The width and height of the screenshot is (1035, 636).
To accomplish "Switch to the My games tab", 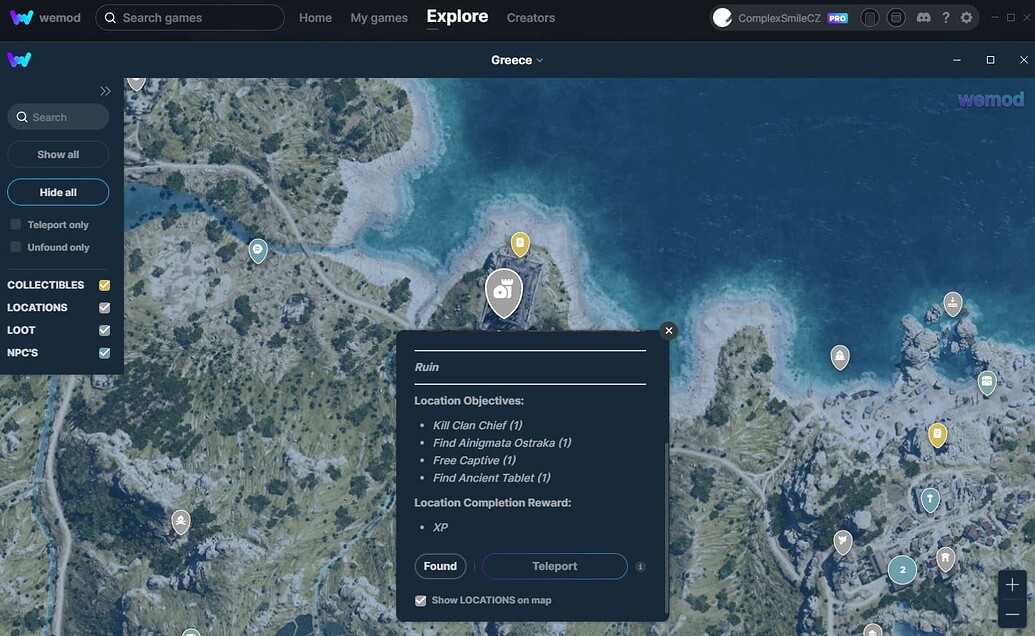I will coord(378,17).
